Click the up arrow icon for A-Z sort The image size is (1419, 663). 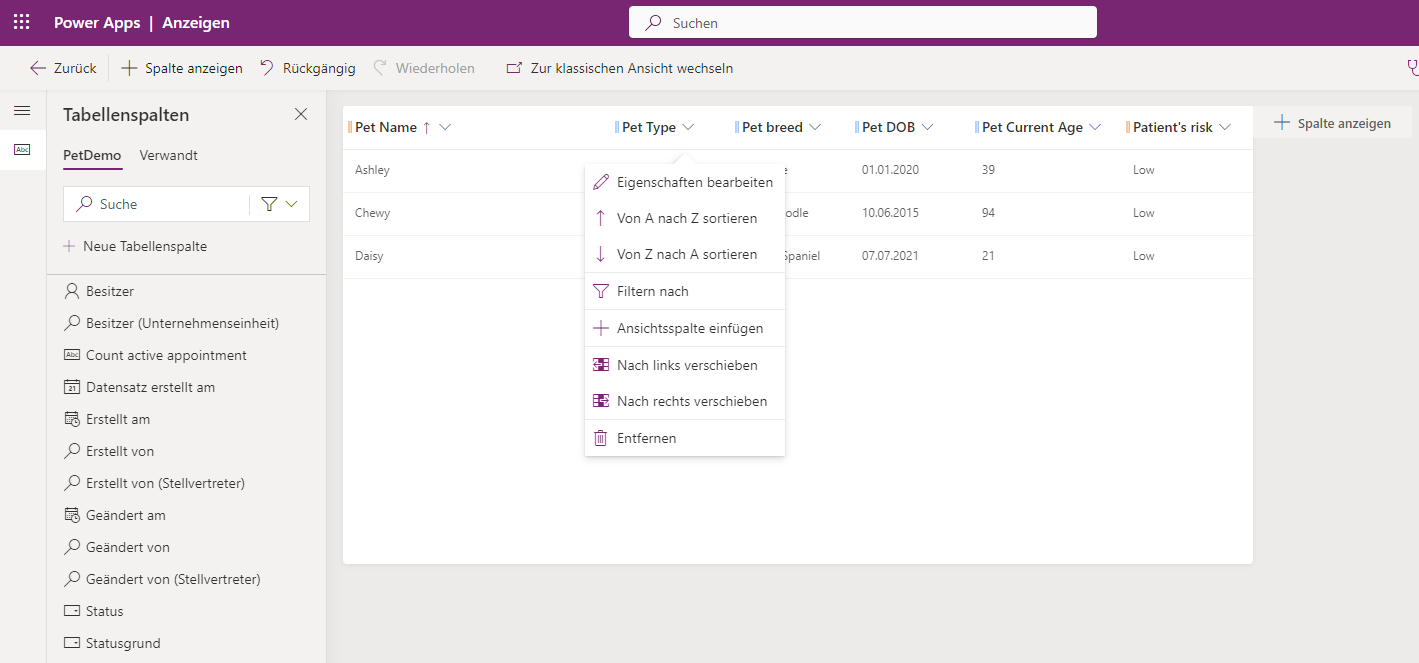(600, 218)
